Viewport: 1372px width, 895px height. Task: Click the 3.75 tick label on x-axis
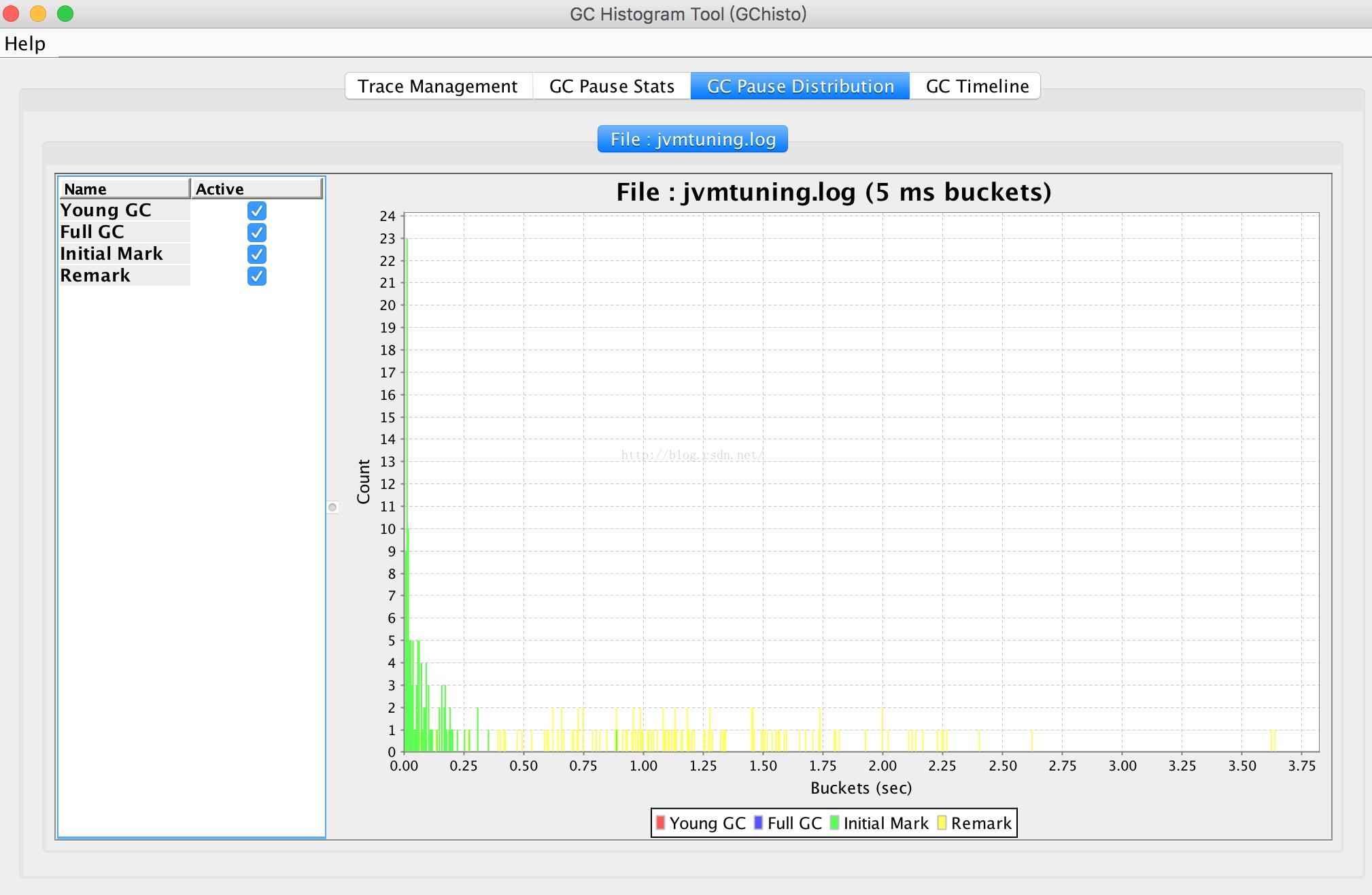coord(1302,766)
